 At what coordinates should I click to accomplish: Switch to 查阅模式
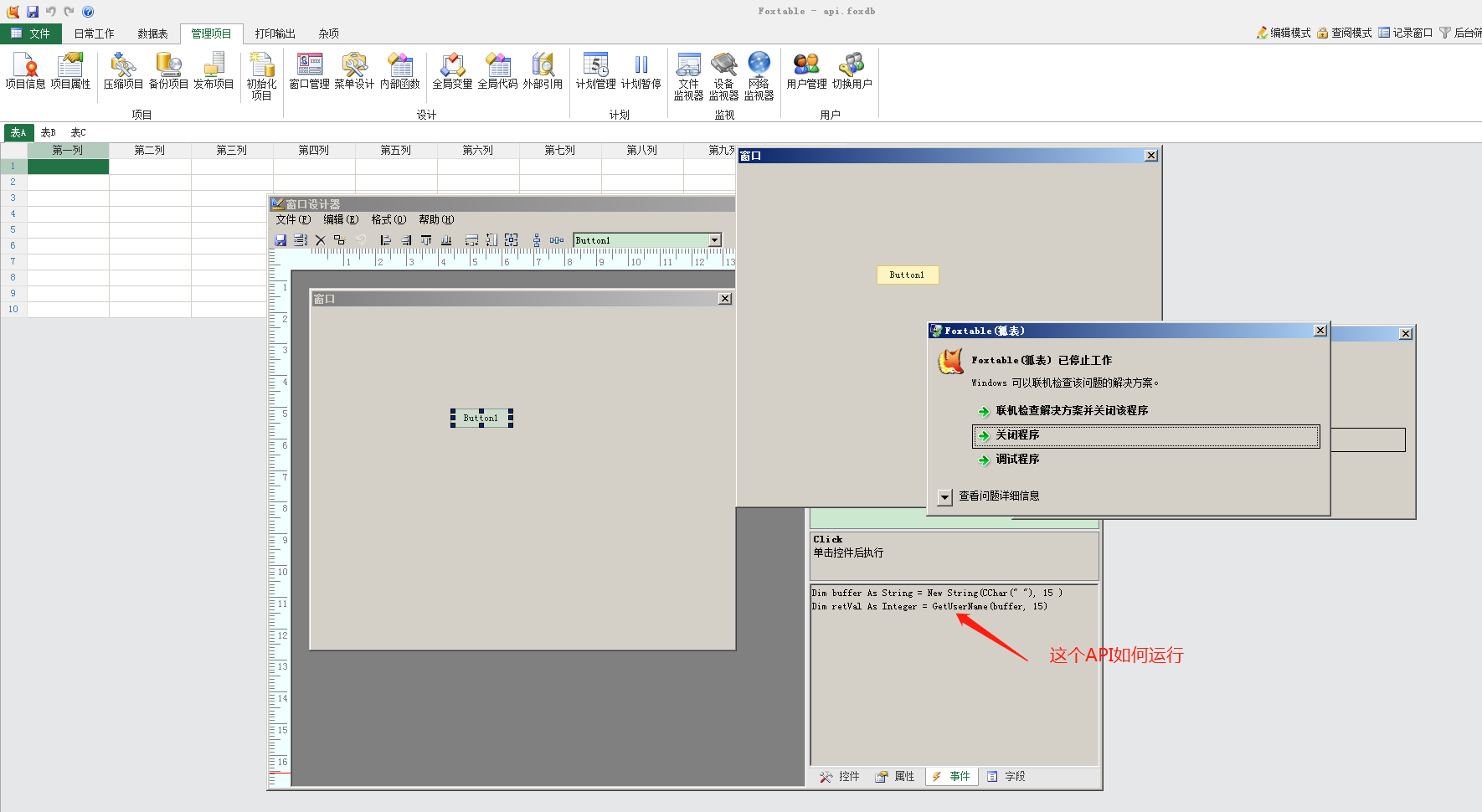1345,33
